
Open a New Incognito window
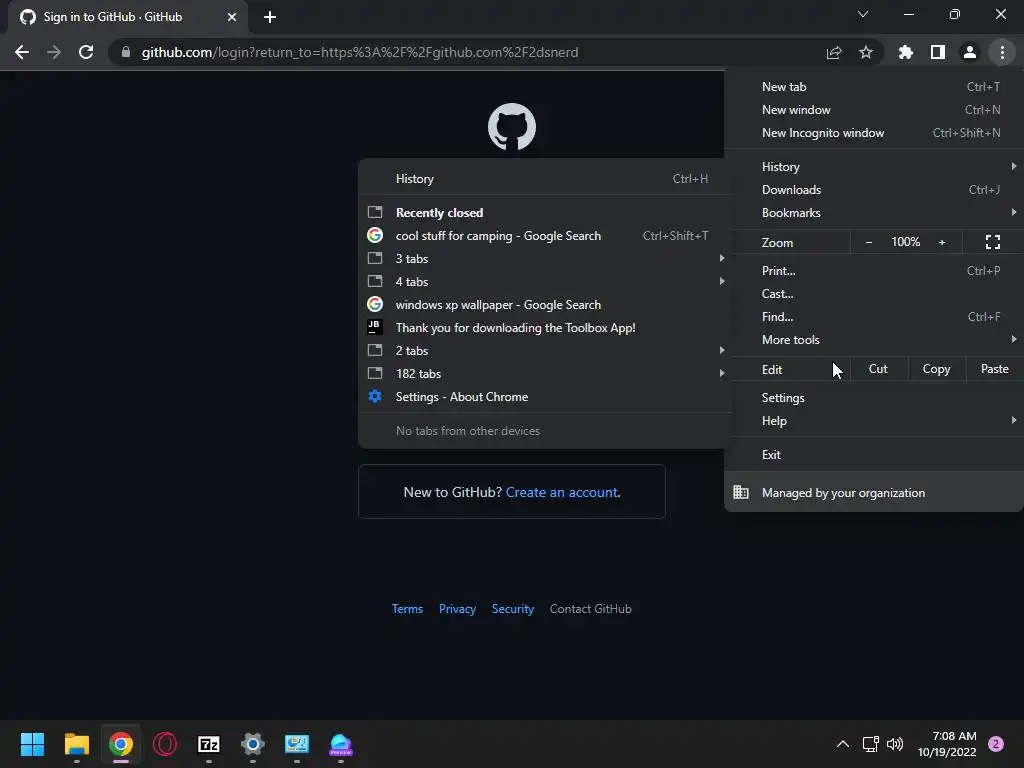pos(874,133)
